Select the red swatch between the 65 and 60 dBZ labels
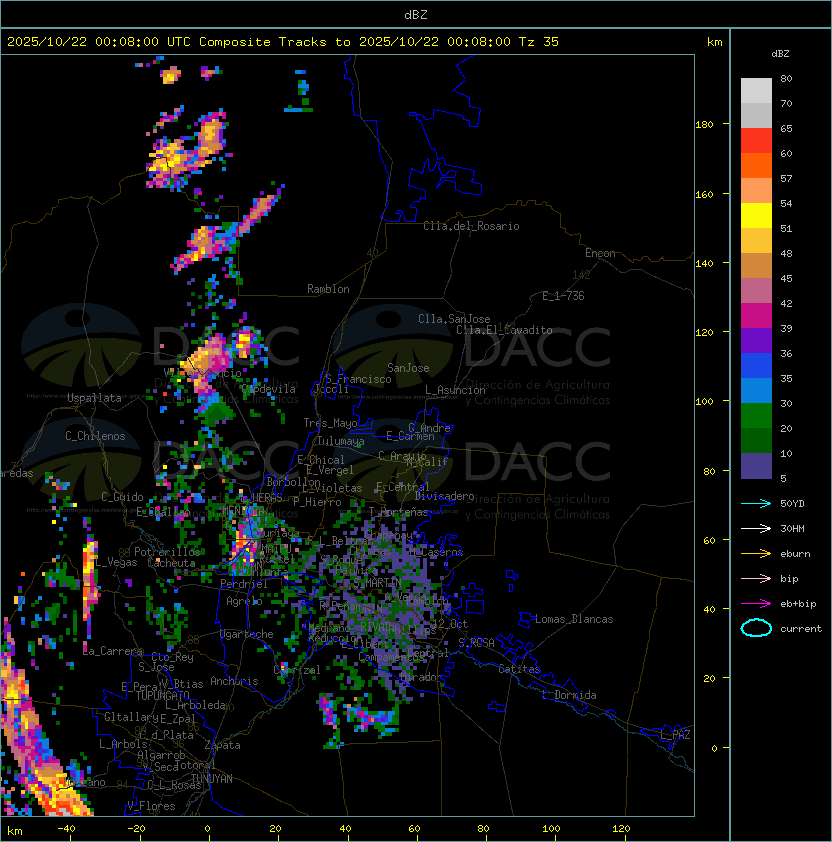 coord(756,140)
